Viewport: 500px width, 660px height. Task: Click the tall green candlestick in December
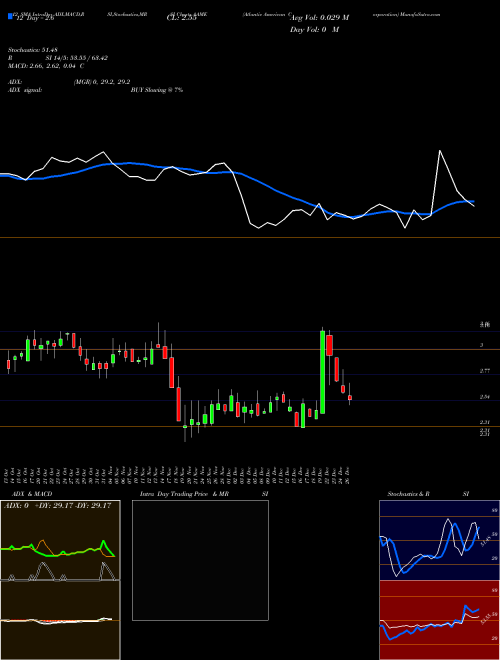pyautogui.click(x=322, y=372)
